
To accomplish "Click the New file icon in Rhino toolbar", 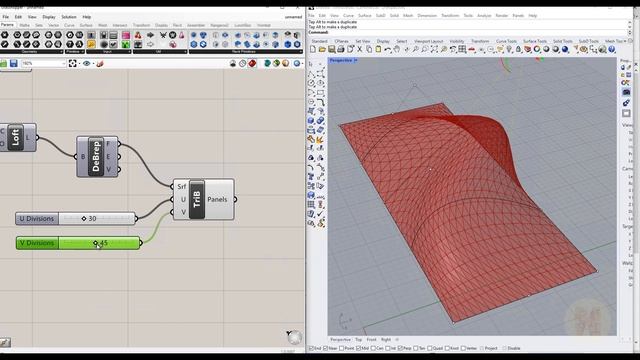I will (313, 49).
